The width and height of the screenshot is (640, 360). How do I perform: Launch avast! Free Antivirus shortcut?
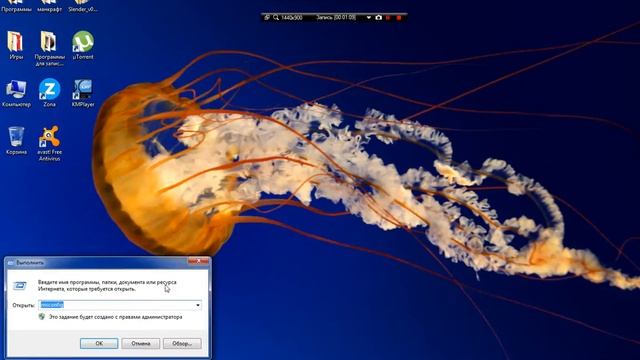(x=49, y=144)
